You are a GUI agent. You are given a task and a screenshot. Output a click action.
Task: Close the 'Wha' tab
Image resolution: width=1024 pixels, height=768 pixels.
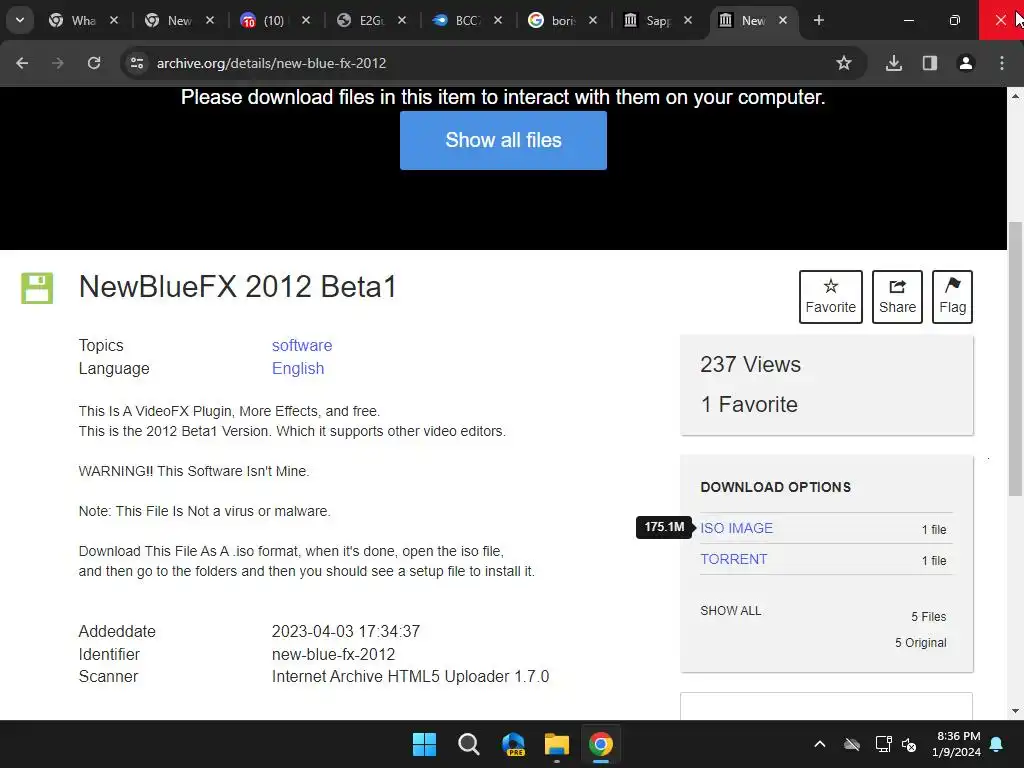point(114,20)
